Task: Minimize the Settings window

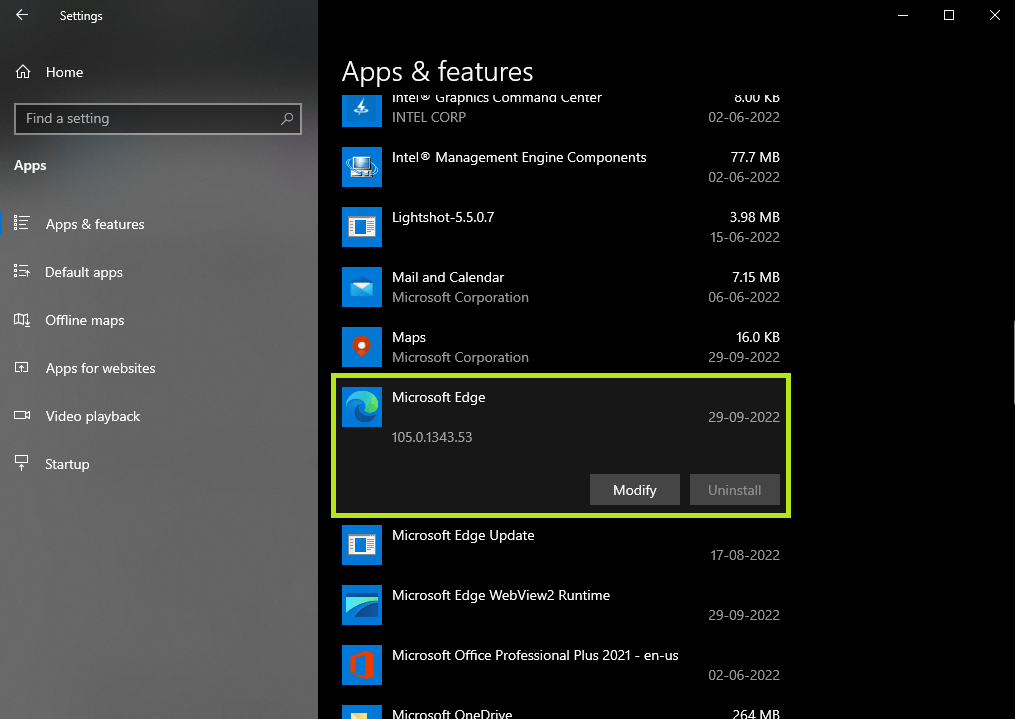Action: click(x=903, y=15)
